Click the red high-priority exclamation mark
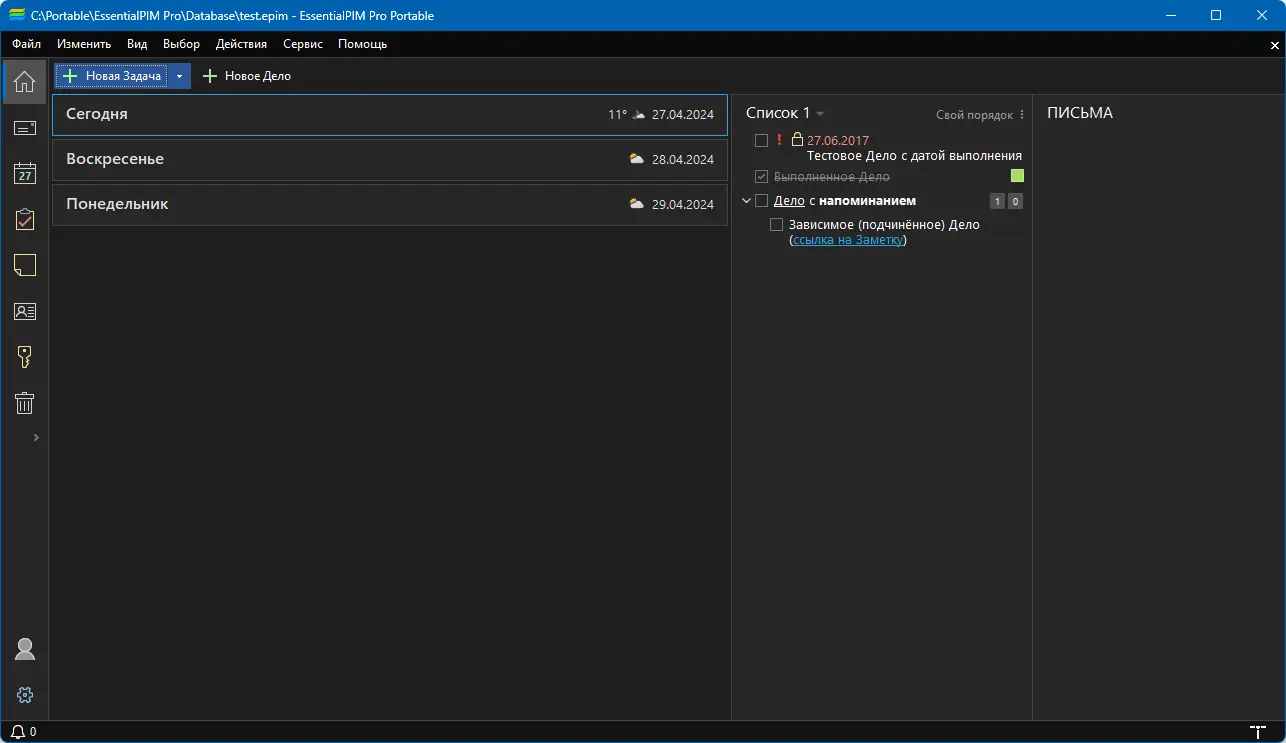The width and height of the screenshot is (1286, 743). (779, 140)
